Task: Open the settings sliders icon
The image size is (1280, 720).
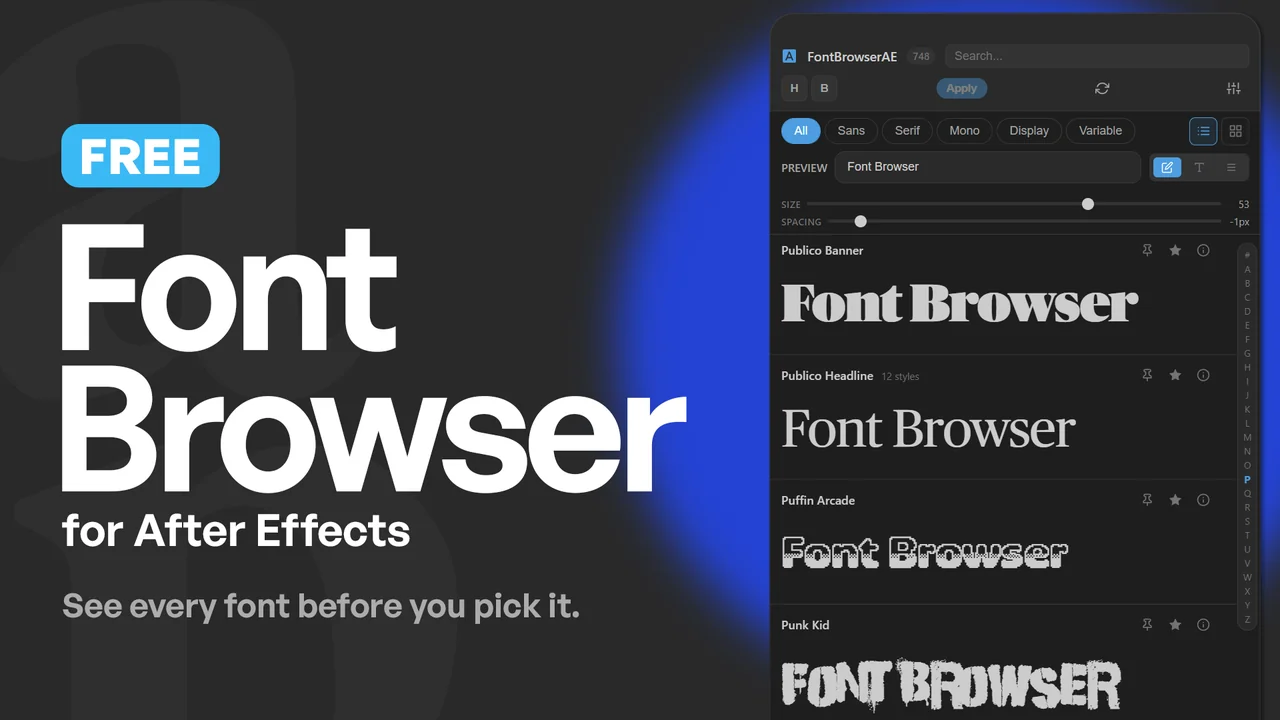Action: 1233,88
